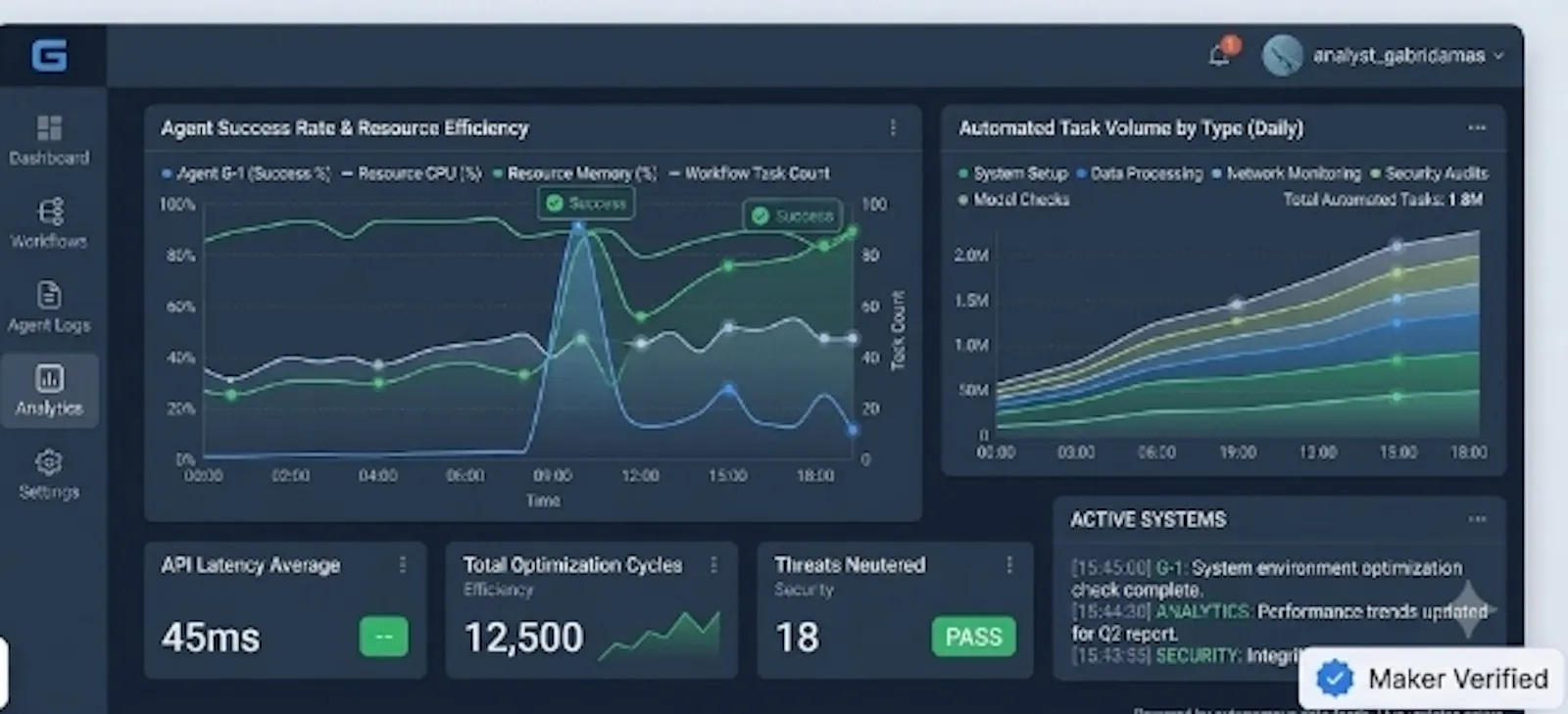Click the Agent Success Rate & Resource Efficiency title
1568x714 pixels.
tap(345, 128)
